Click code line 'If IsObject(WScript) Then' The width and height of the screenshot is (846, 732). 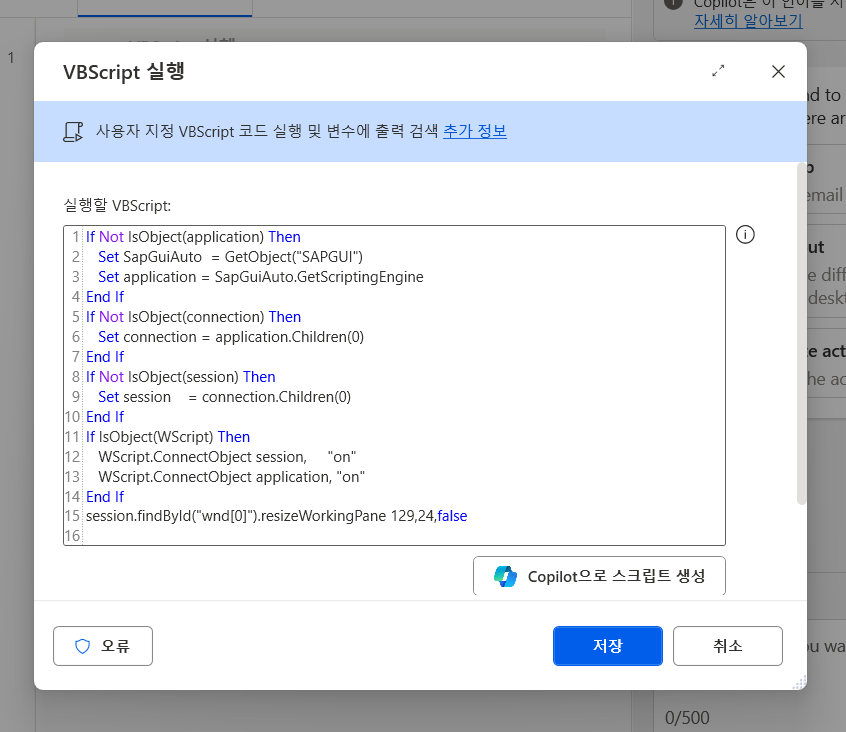point(168,436)
